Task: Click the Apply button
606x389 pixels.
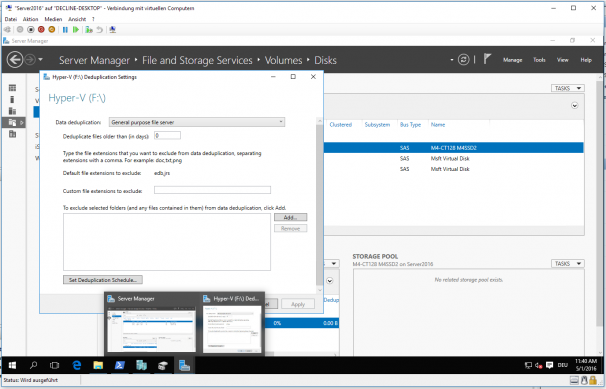Action: pos(298,304)
